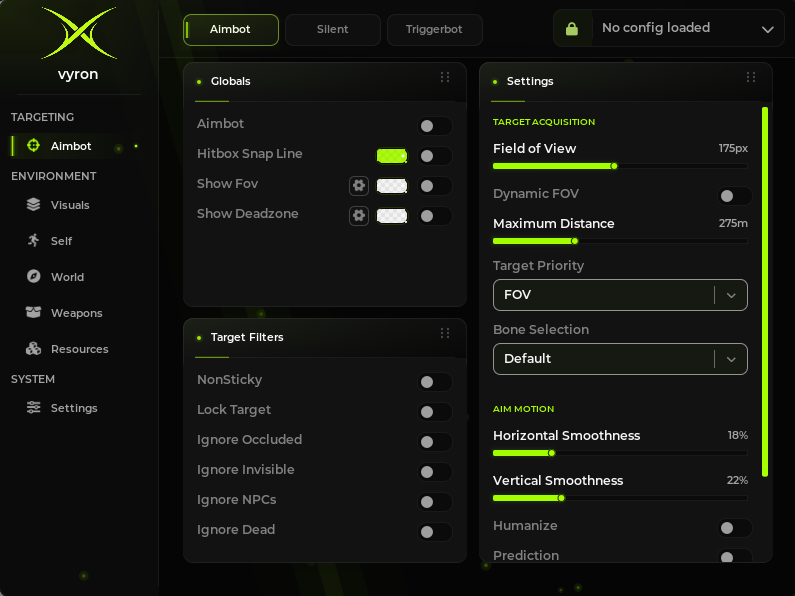The height and width of the screenshot is (596, 795).
Task: Click the Globals panel drag handle
Action: (x=445, y=77)
